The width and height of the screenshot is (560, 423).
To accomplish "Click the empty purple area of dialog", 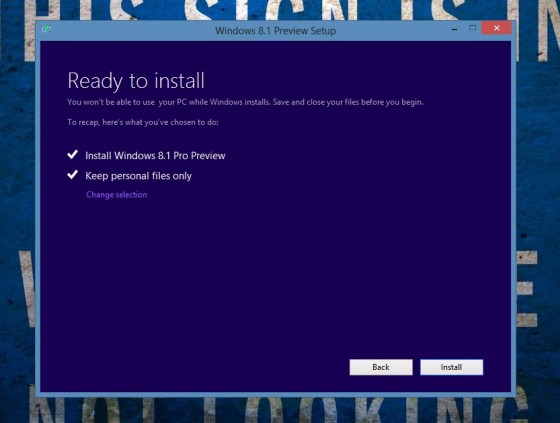I will pos(275,279).
